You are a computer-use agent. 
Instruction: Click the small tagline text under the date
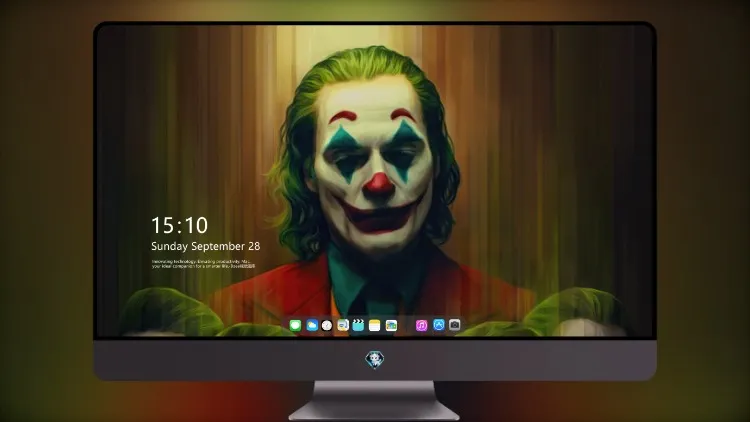pos(203,264)
